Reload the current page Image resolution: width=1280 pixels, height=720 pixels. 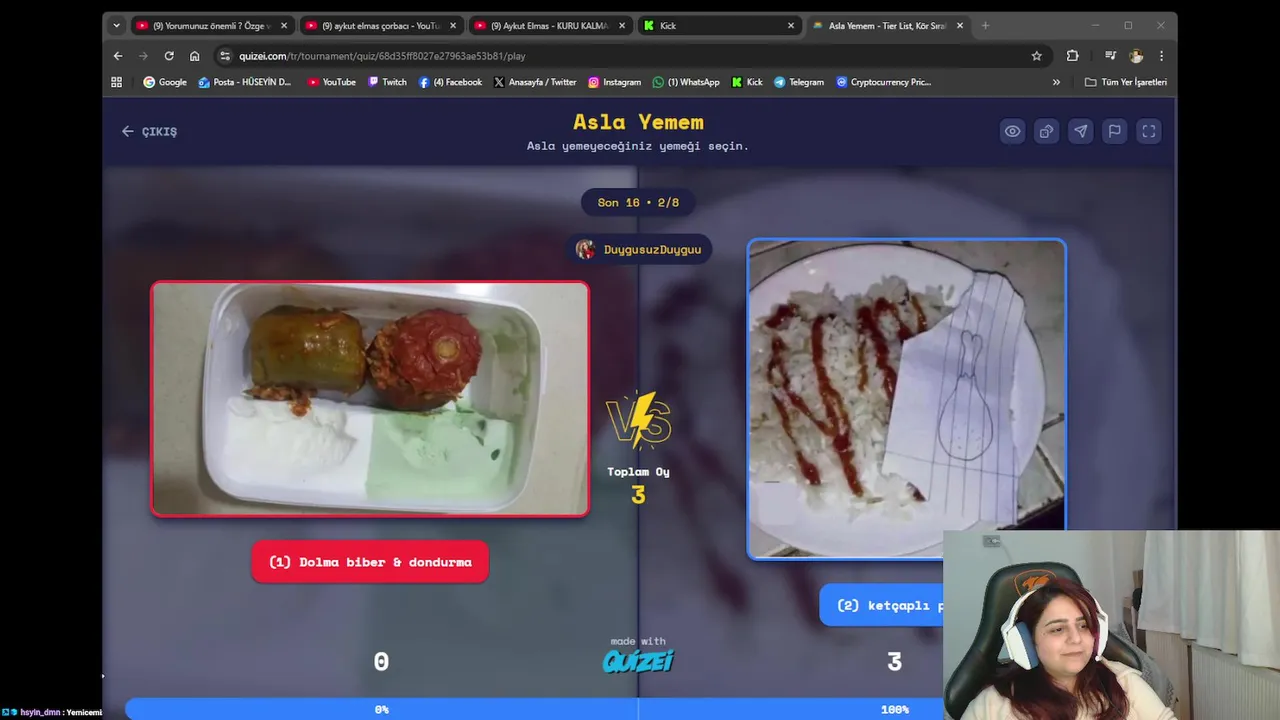coord(169,56)
